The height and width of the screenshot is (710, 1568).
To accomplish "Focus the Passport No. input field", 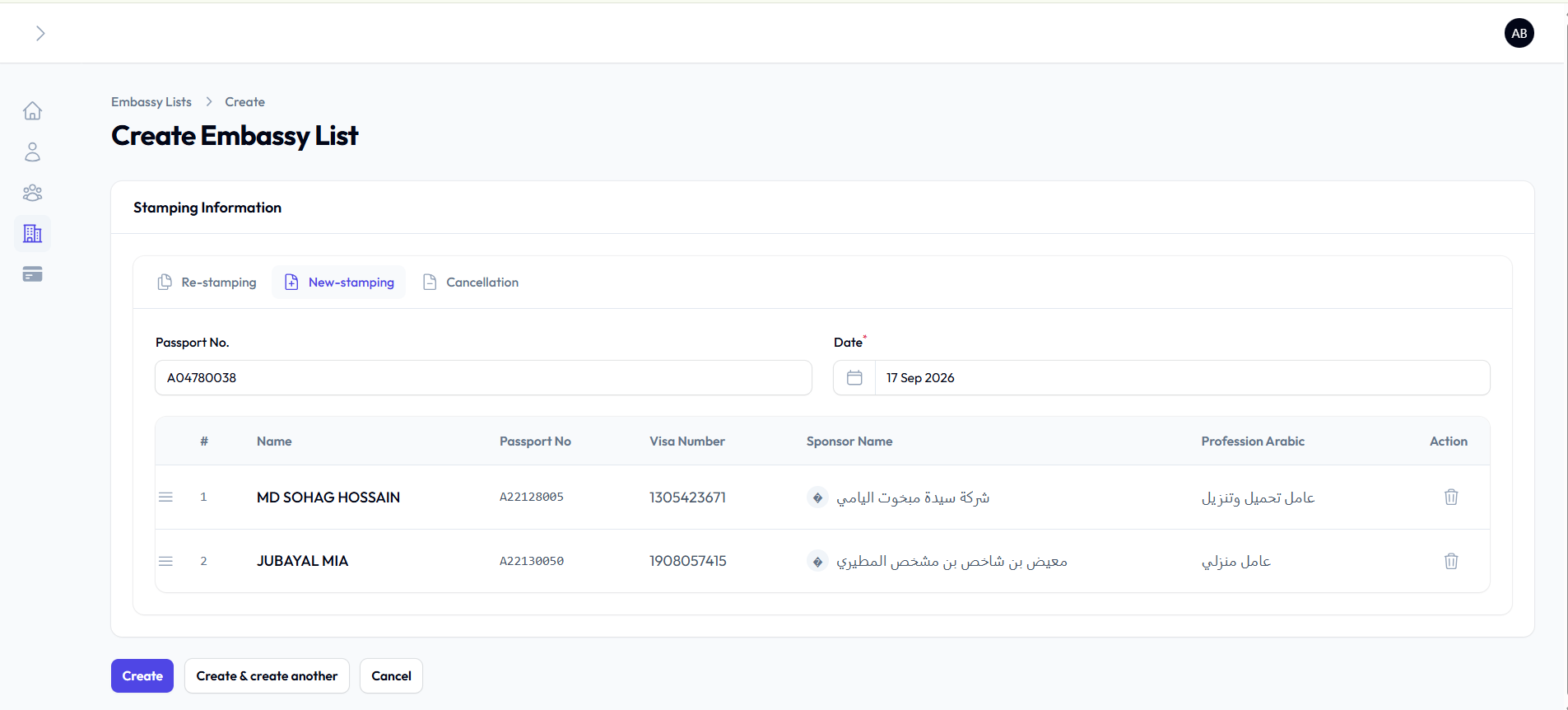I will pos(483,378).
